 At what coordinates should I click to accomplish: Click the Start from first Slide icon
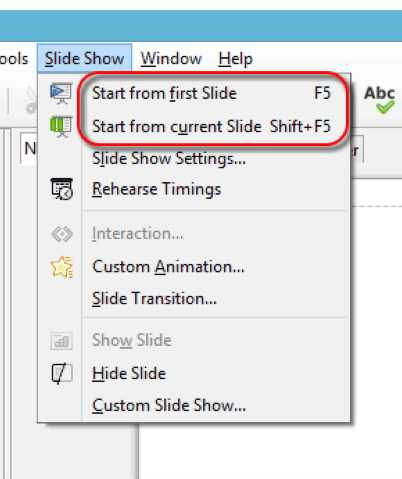(61, 93)
